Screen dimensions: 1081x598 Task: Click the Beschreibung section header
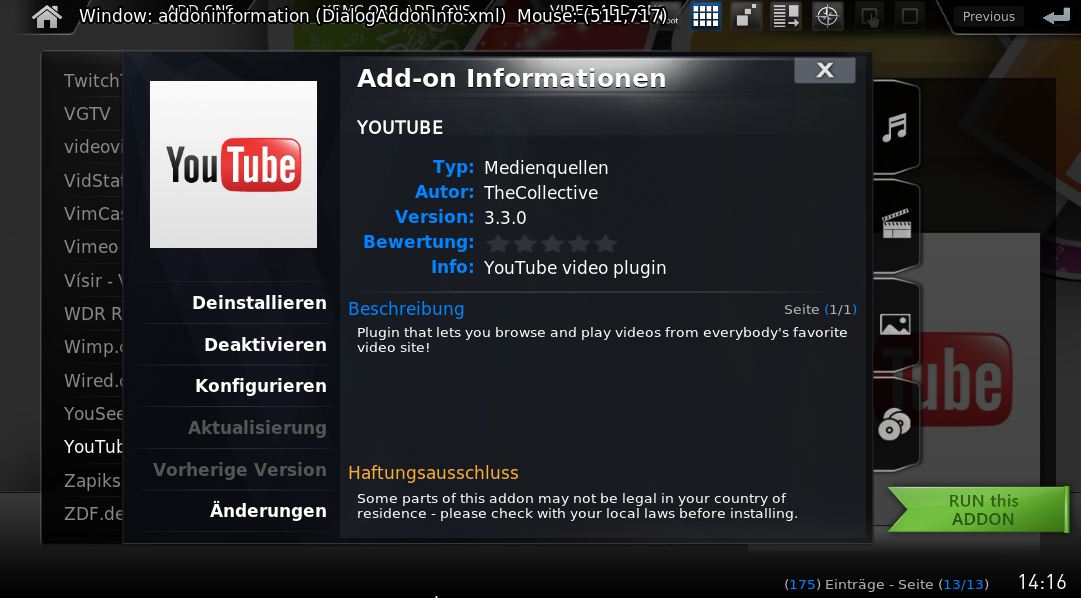(406, 309)
